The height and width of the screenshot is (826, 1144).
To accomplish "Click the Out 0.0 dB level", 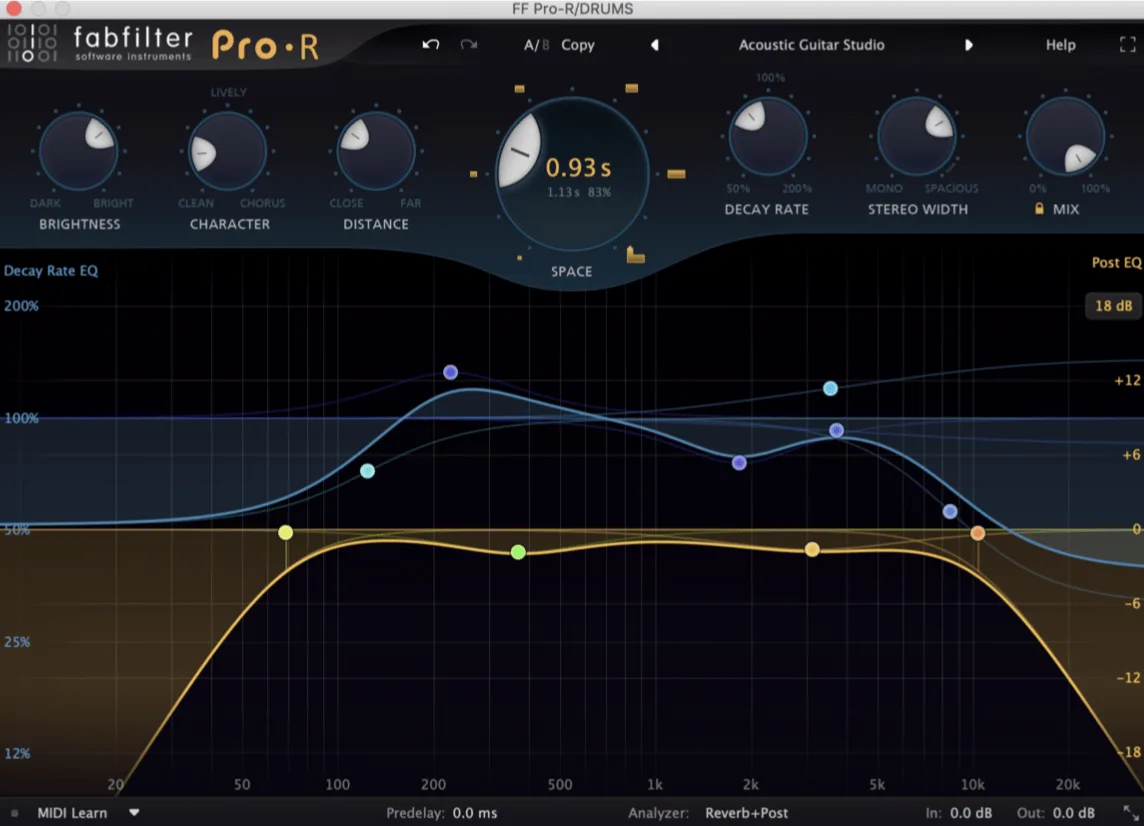I will [x=1073, y=813].
